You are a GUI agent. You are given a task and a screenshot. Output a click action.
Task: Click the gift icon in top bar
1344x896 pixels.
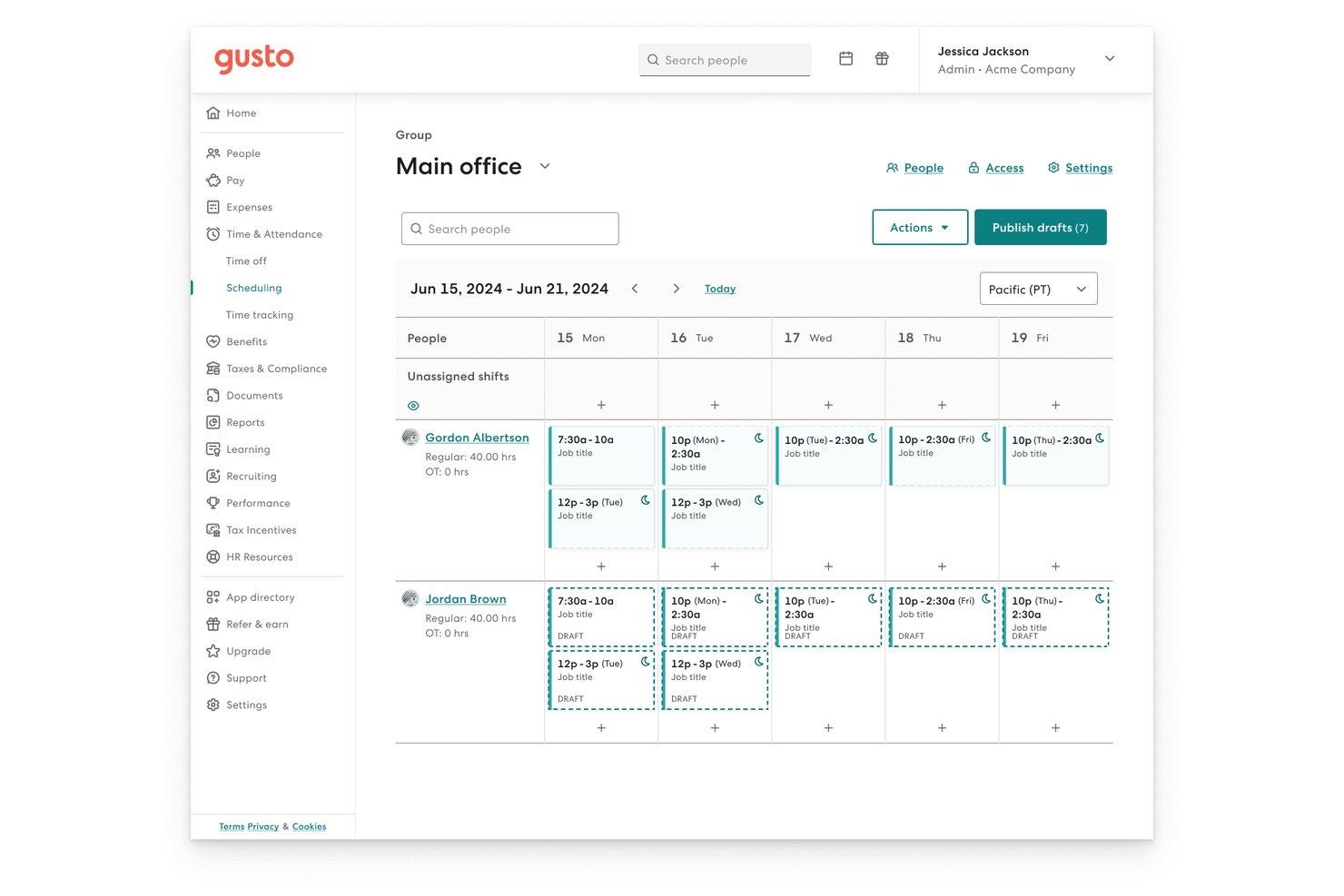click(x=882, y=59)
